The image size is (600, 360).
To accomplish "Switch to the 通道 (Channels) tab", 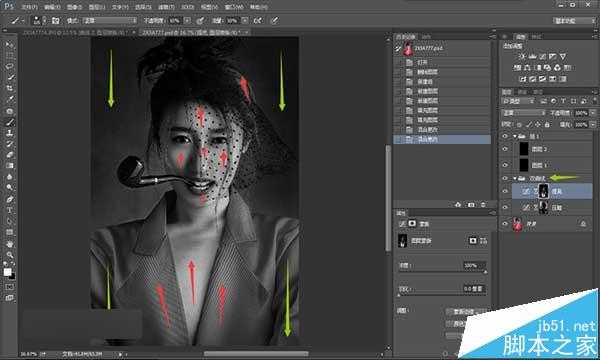I will pos(522,92).
